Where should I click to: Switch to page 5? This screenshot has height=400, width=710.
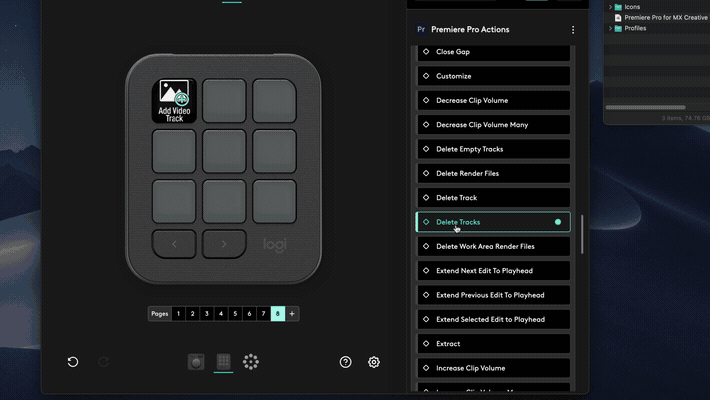tap(235, 313)
